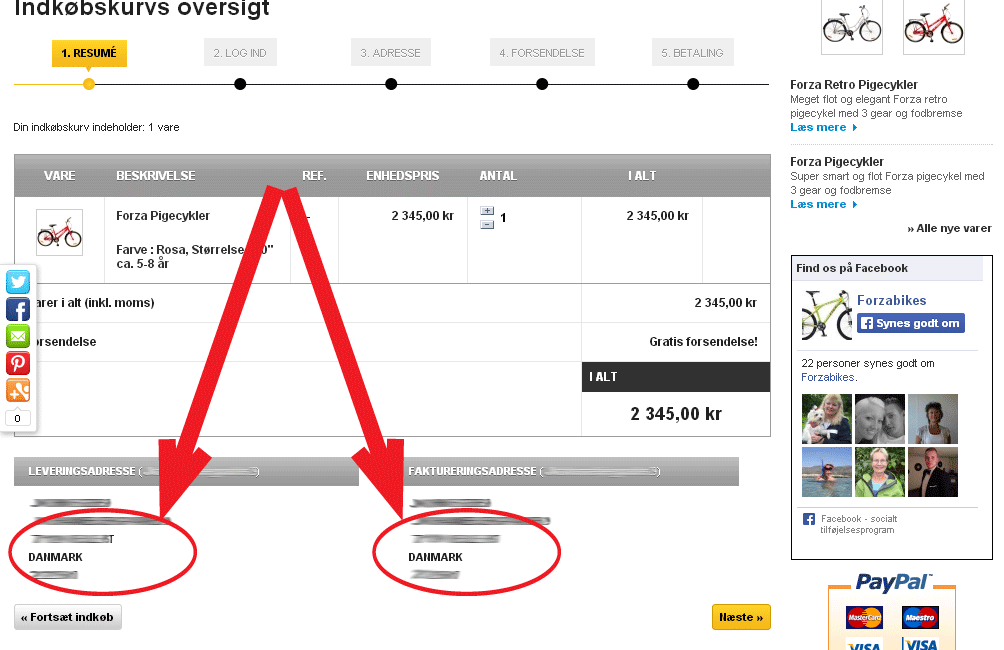
Task: Go to the 3. ADRESSE step
Action: [x=391, y=53]
